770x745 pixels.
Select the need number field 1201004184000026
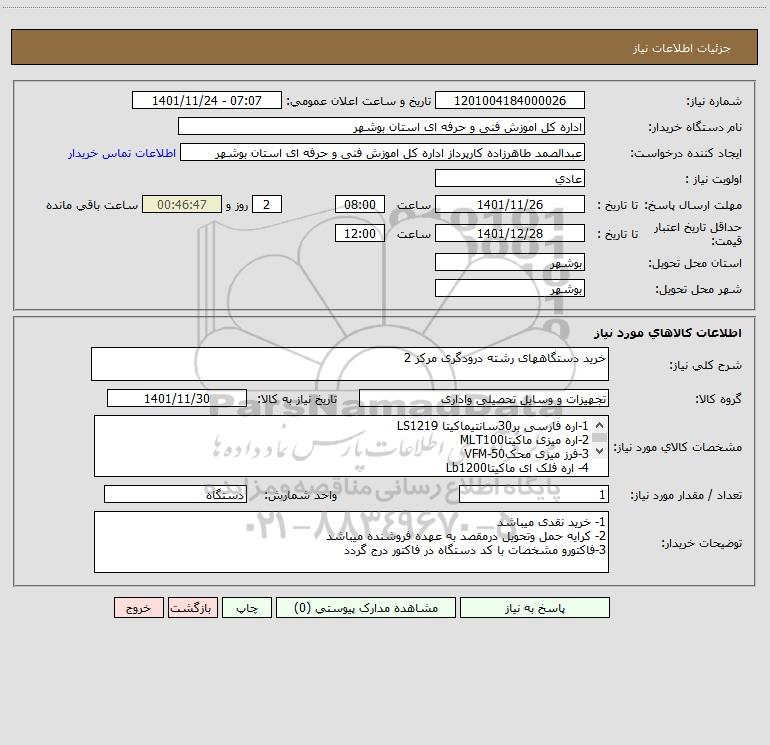[x=510, y=100]
